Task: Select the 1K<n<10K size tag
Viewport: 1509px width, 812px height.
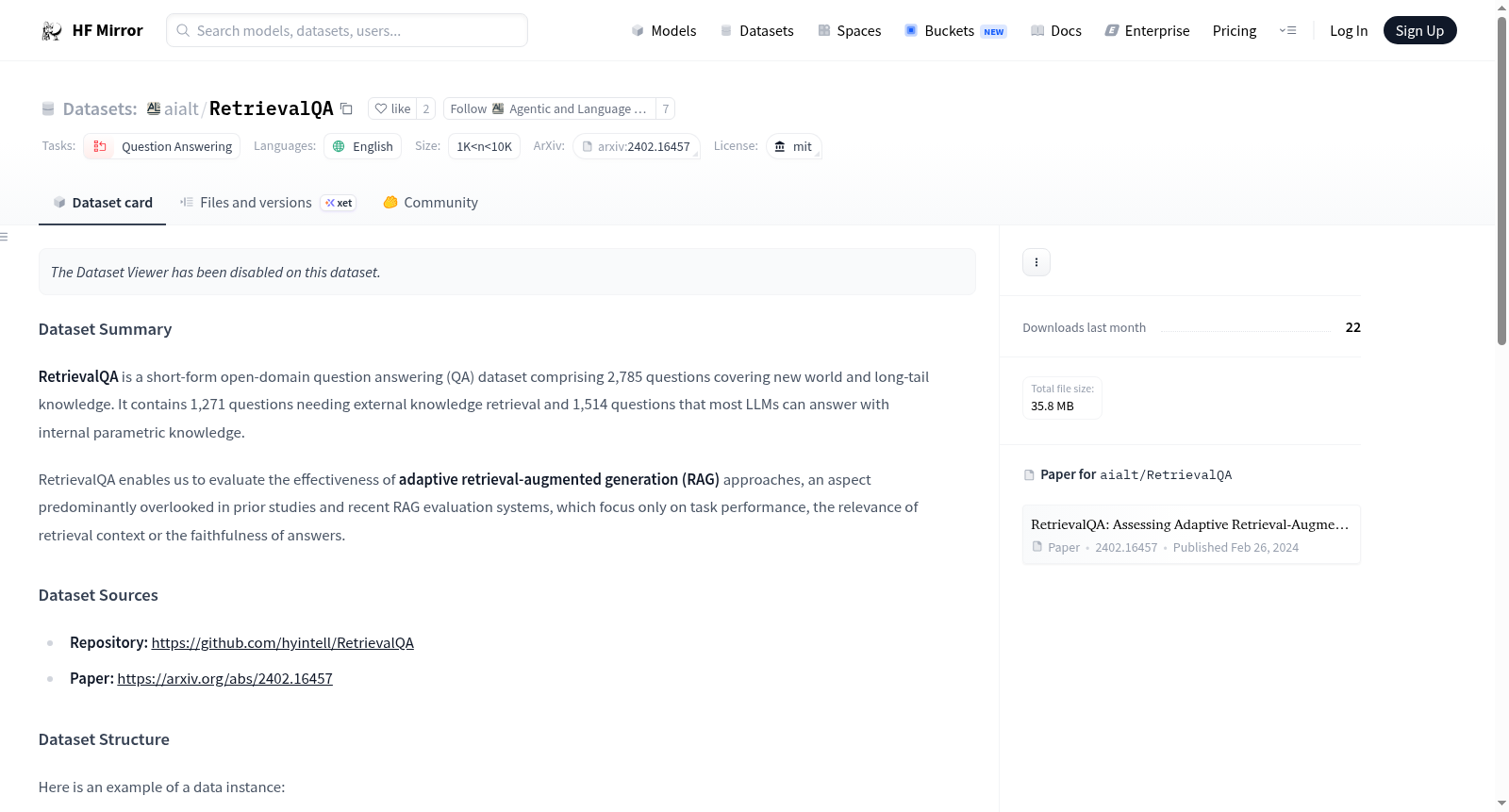Action: pos(485,146)
